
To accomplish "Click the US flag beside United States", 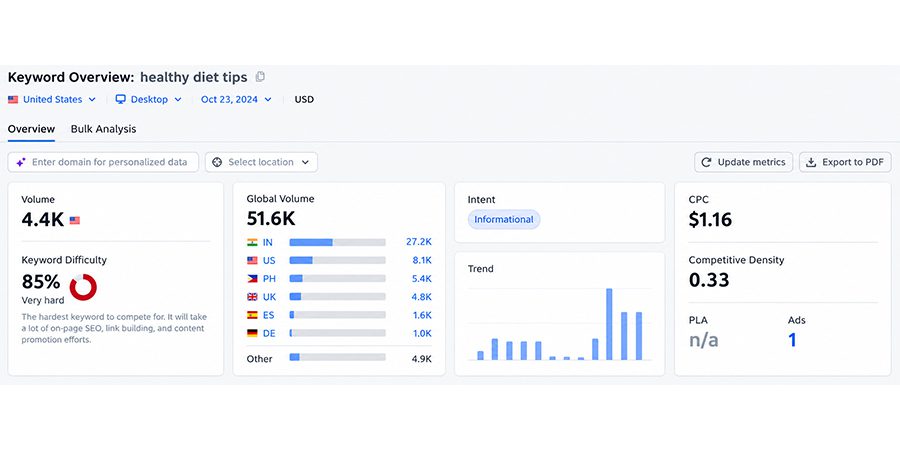I will pos(13,99).
